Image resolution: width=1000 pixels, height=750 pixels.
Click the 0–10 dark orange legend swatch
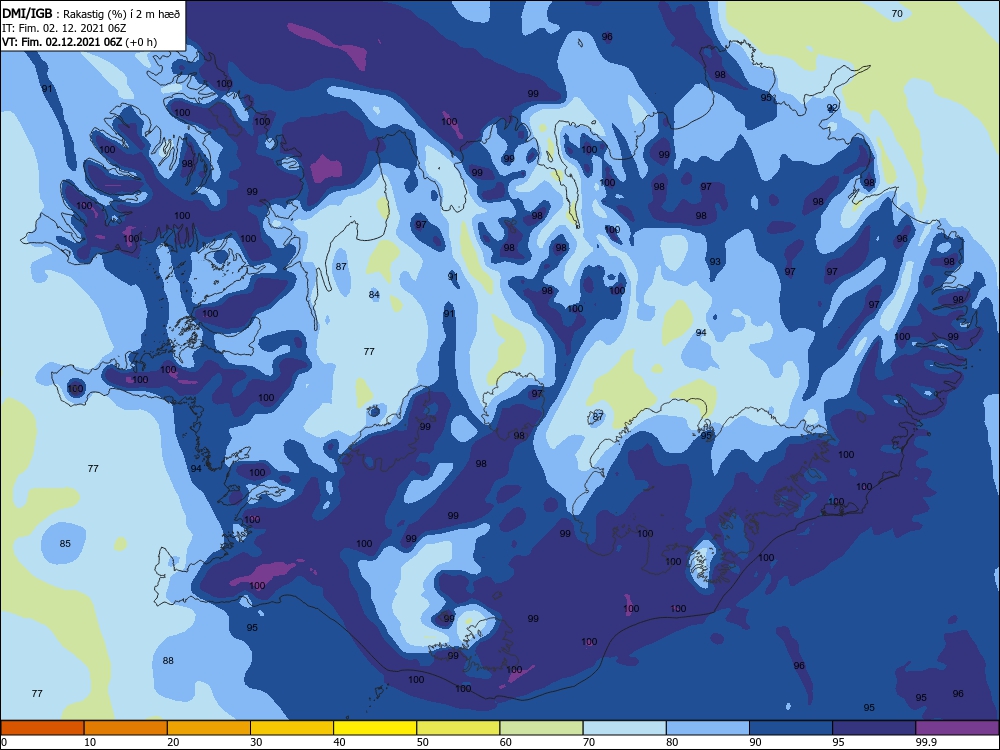(x=42, y=728)
